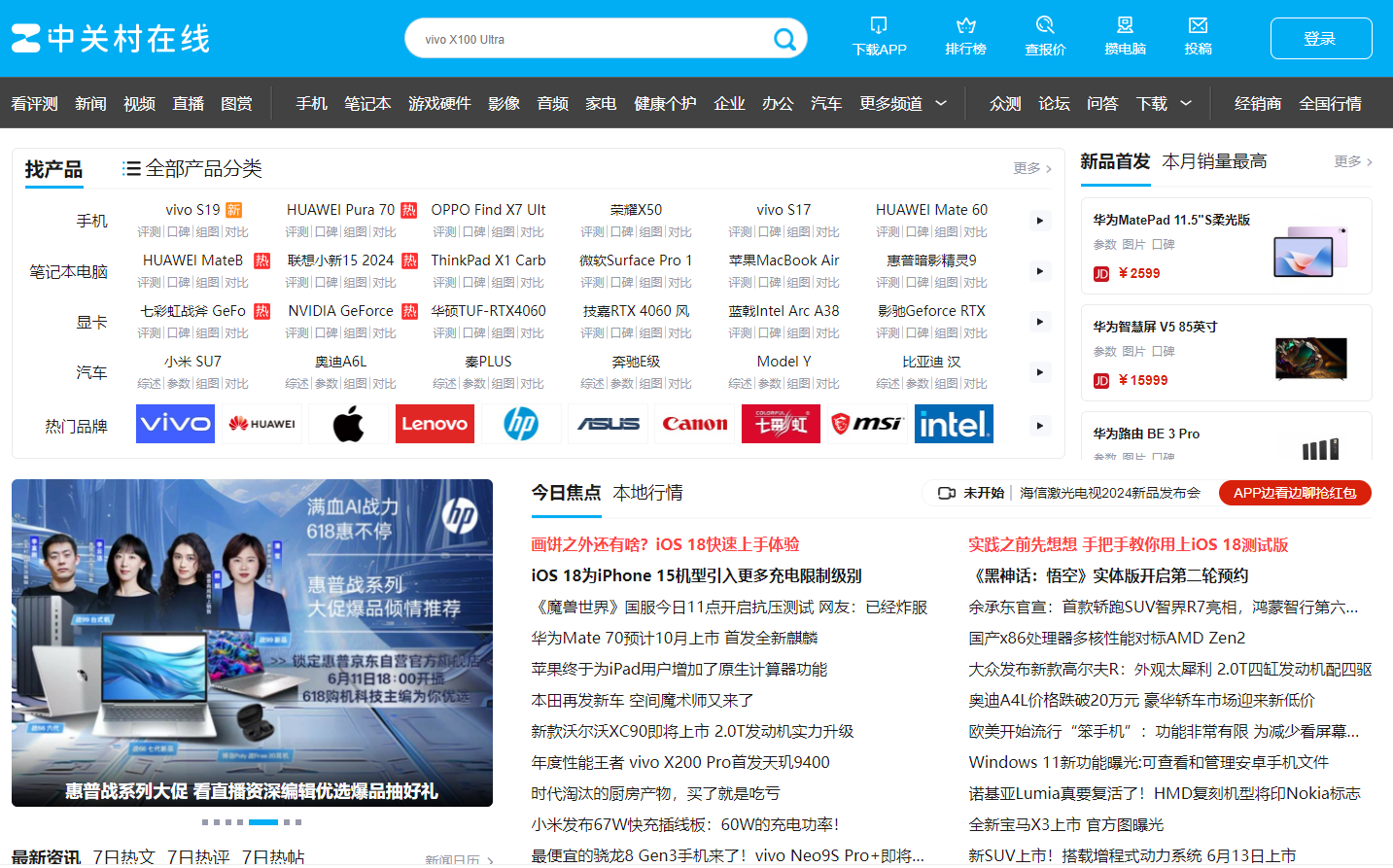This screenshot has height=868, width=1393.
Task: Click 口碑 under HUAWEI Mate 60
Action: point(917,232)
